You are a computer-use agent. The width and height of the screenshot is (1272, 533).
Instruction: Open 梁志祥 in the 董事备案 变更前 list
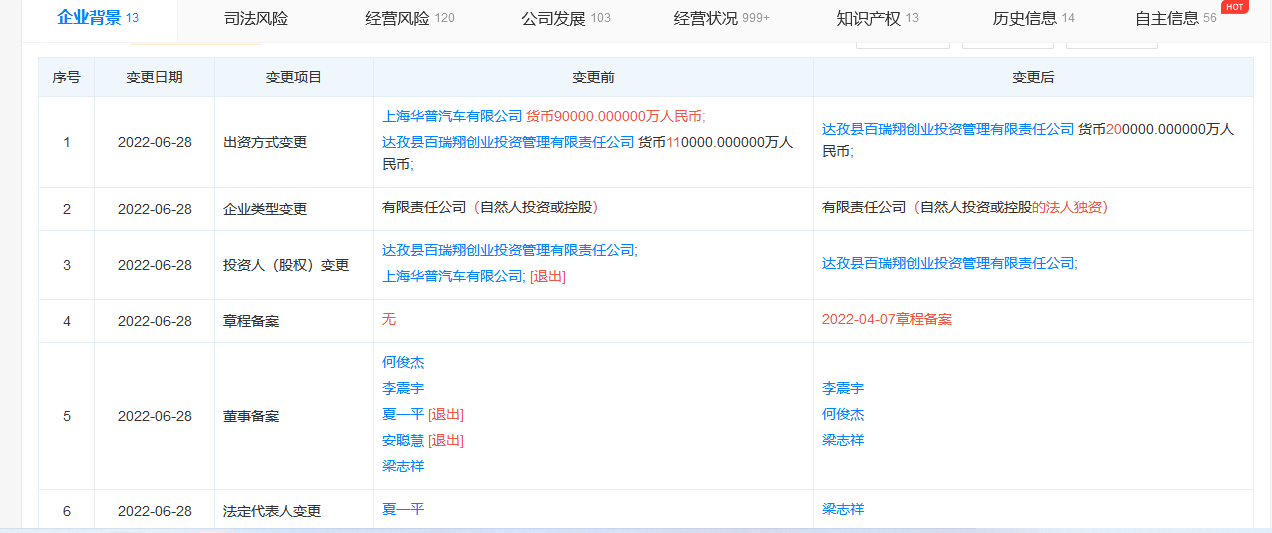(403, 466)
